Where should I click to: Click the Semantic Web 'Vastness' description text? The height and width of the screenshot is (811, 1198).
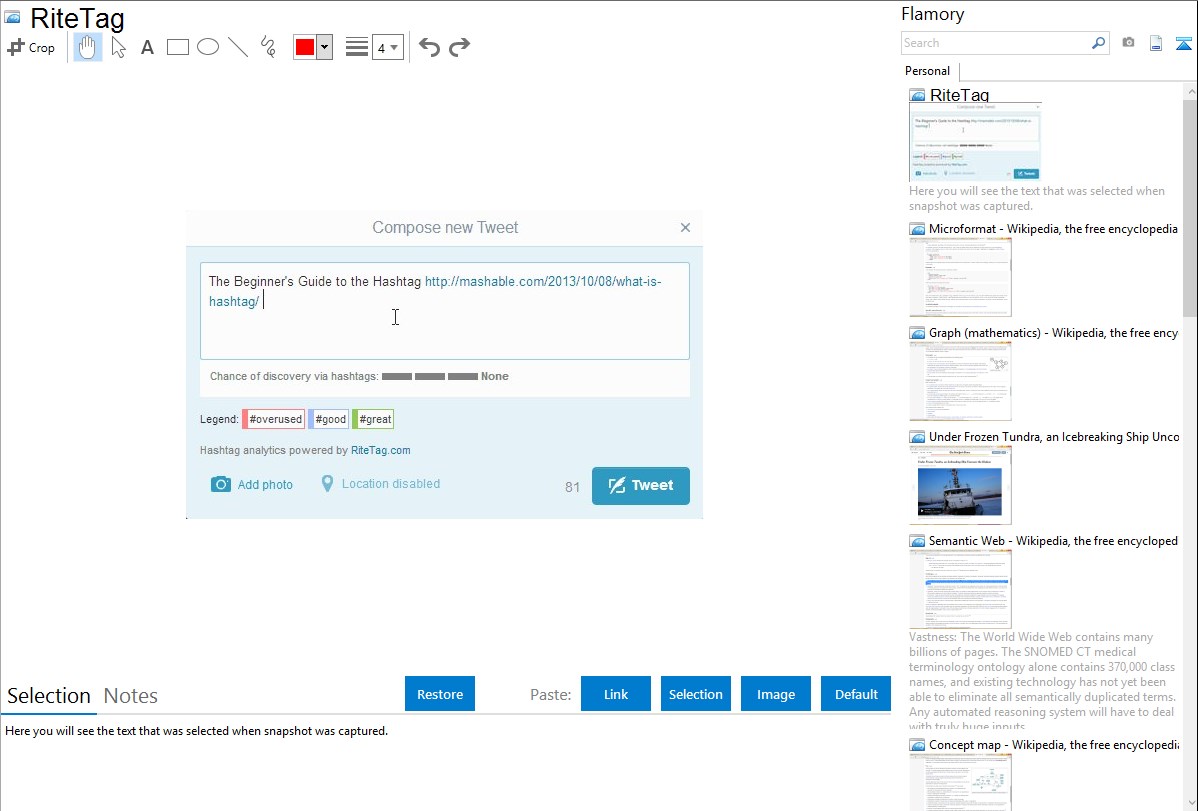[1042, 681]
